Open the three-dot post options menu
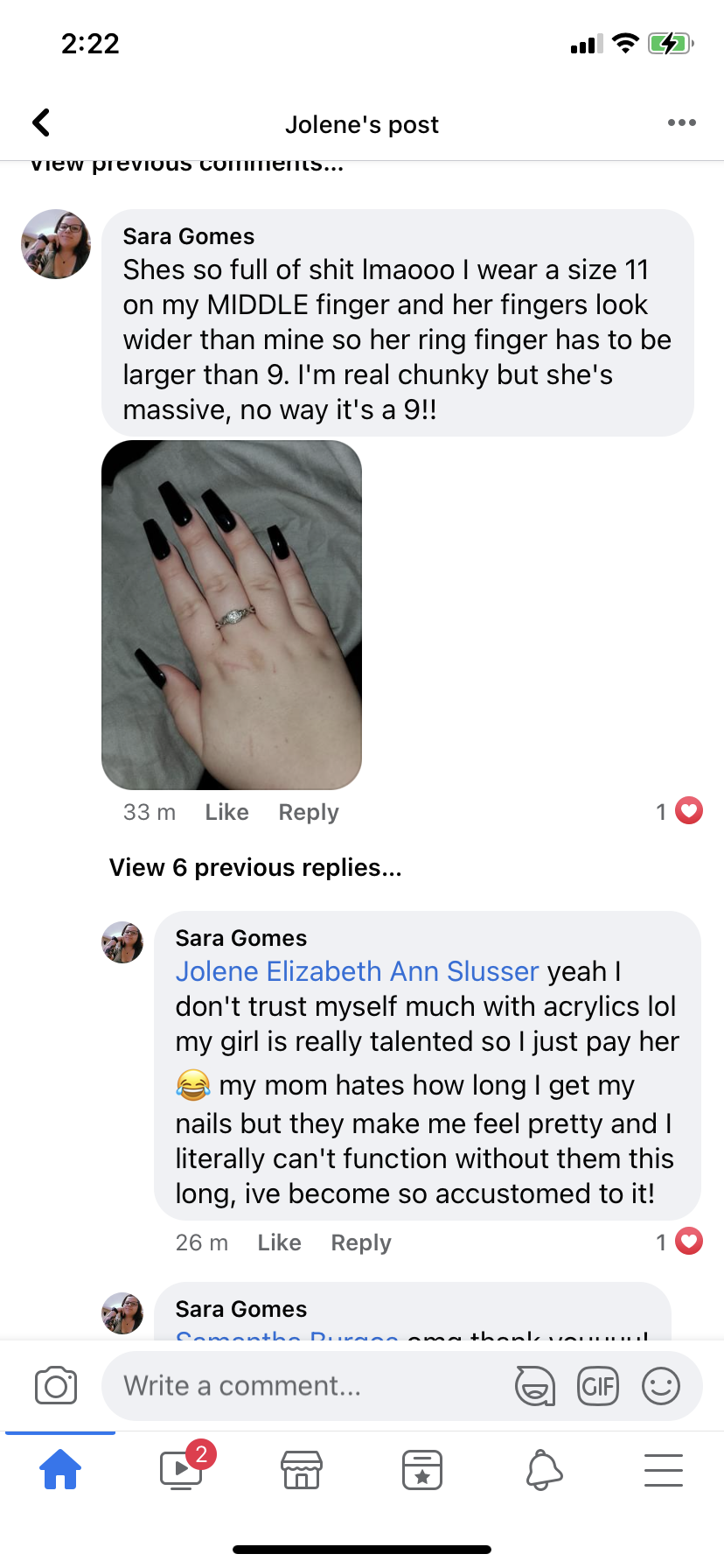Screen dimensions: 724x1568 coord(681,122)
